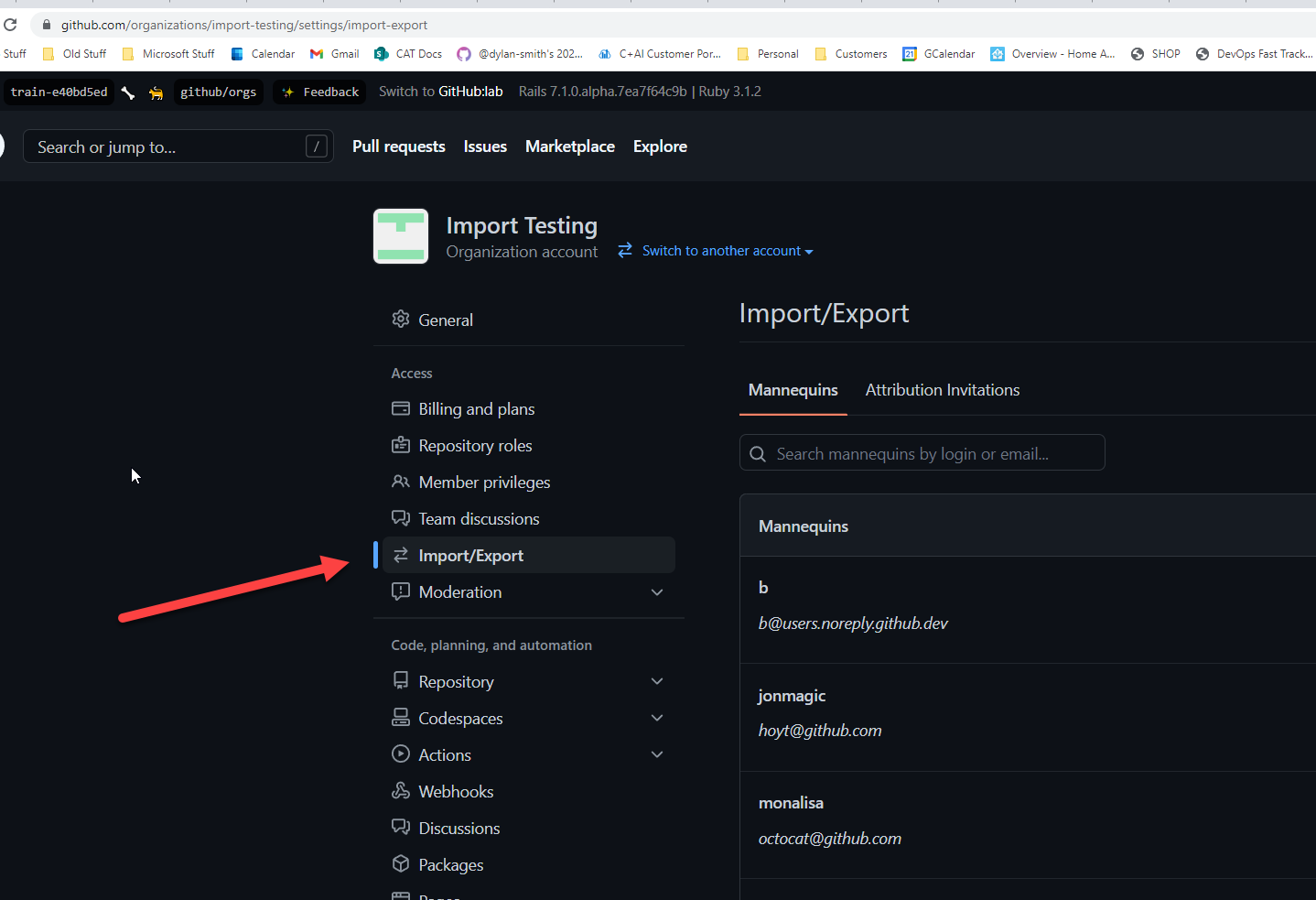1316x900 pixels.
Task: Open Member privileges settings
Action: pos(529,483)
